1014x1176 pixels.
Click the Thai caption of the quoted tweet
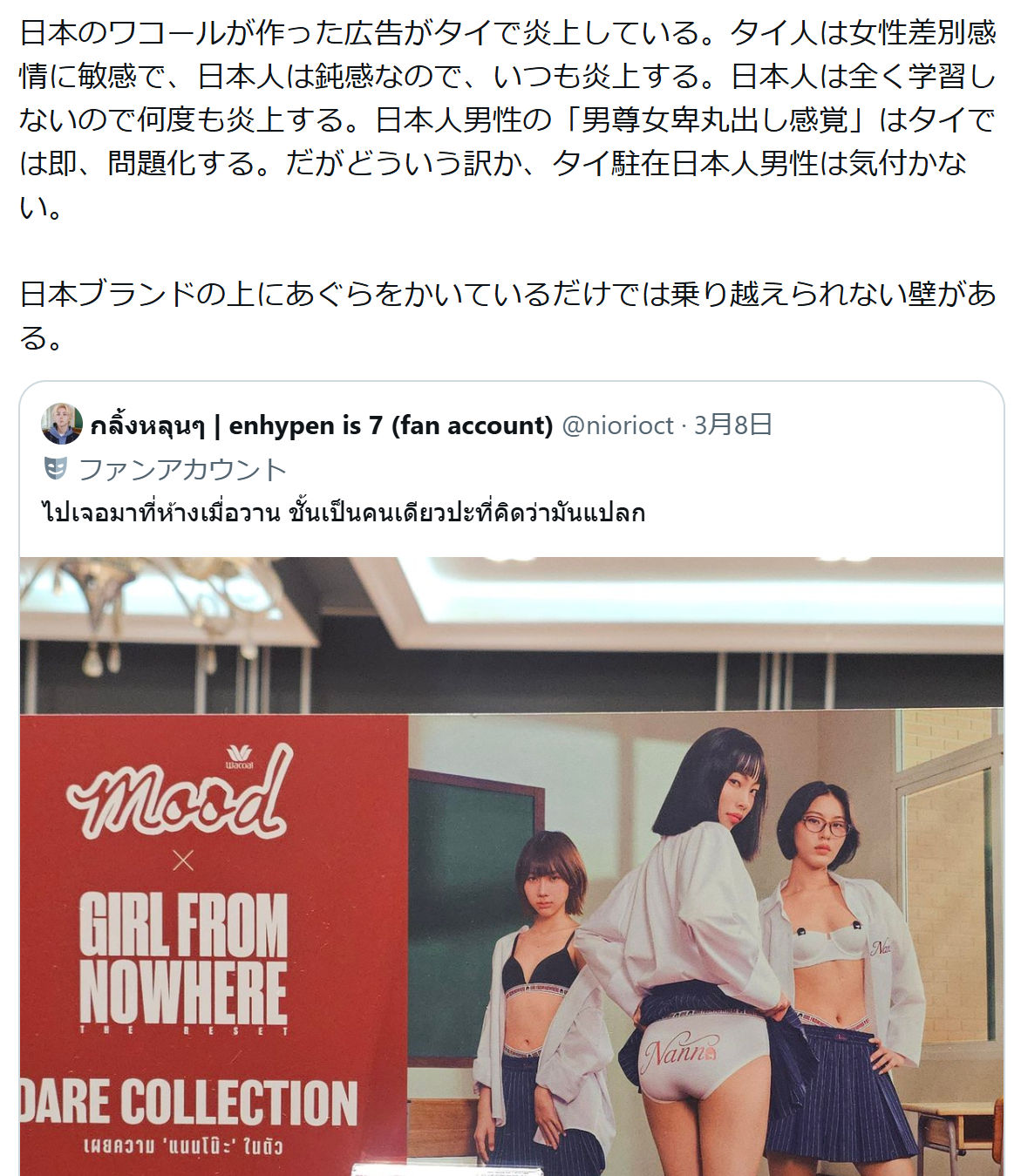(x=344, y=512)
